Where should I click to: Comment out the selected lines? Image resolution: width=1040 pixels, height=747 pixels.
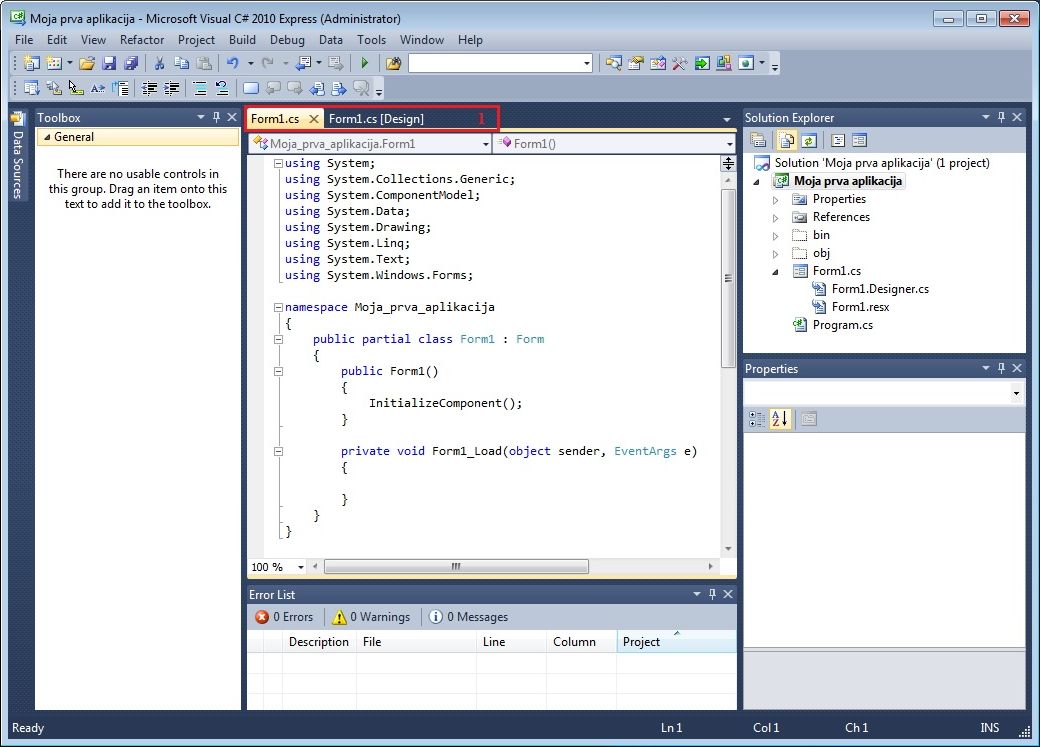coord(200,88)
